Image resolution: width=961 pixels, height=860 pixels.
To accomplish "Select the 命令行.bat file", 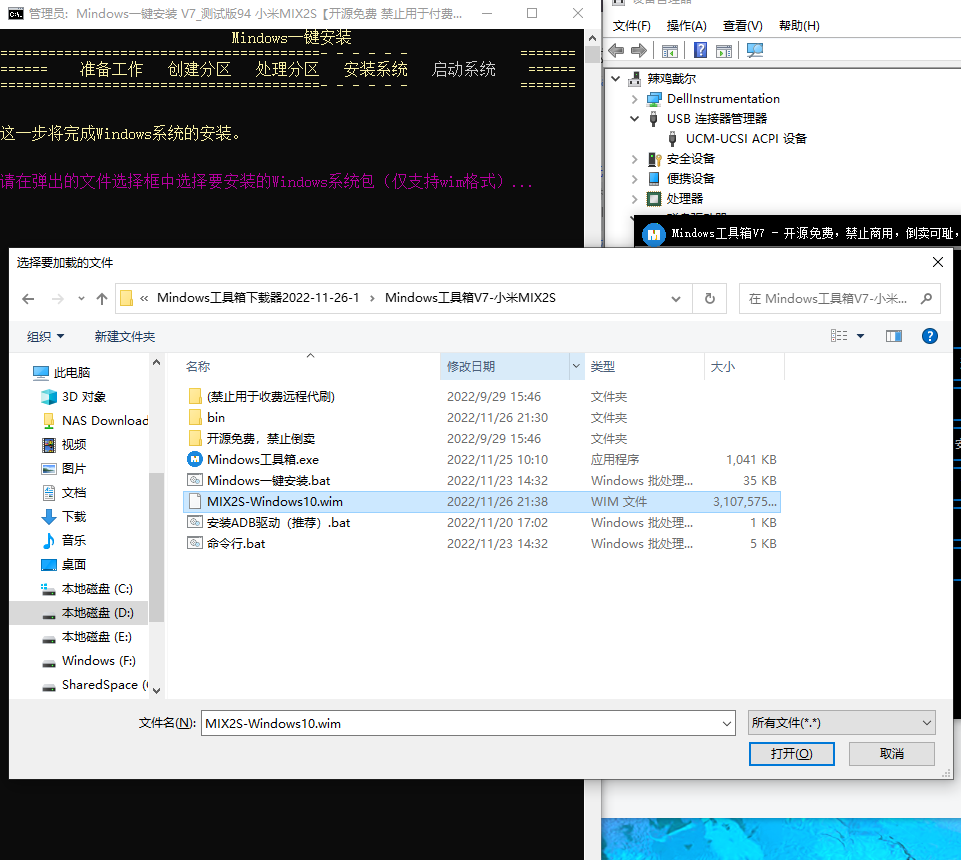I will click(x=236, y=544).
